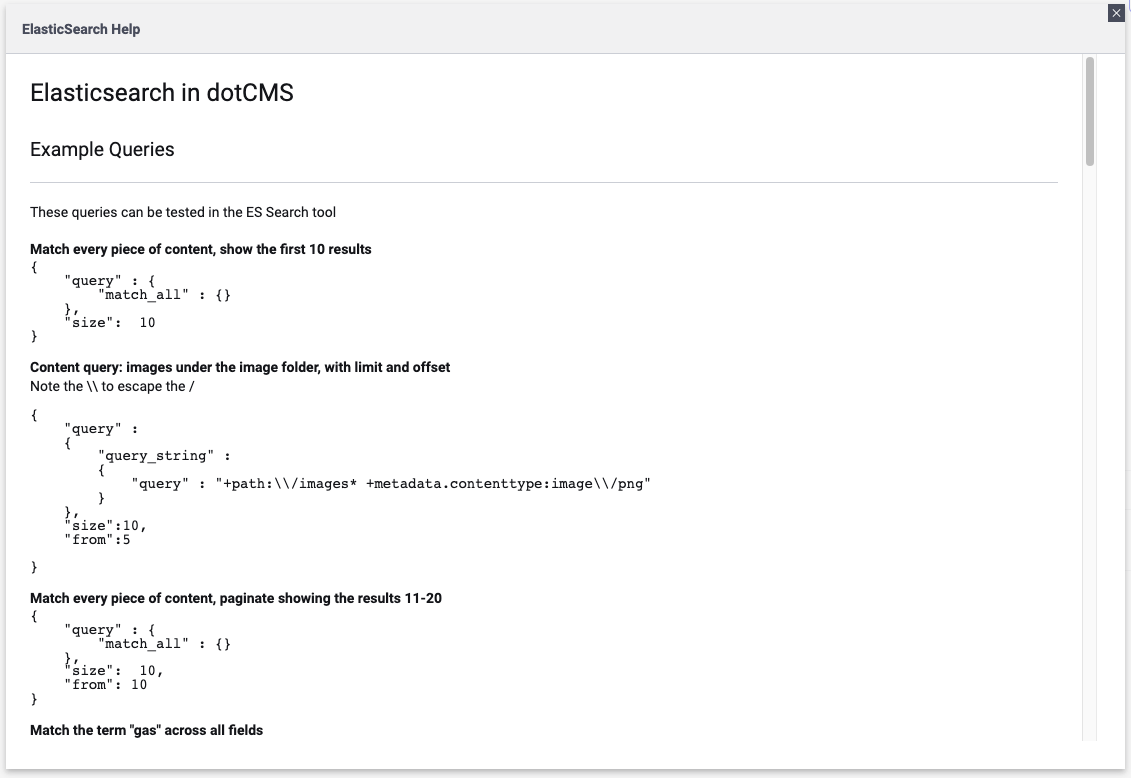
Task: Click the "query_string" code line
Action: tap(165, 456)
